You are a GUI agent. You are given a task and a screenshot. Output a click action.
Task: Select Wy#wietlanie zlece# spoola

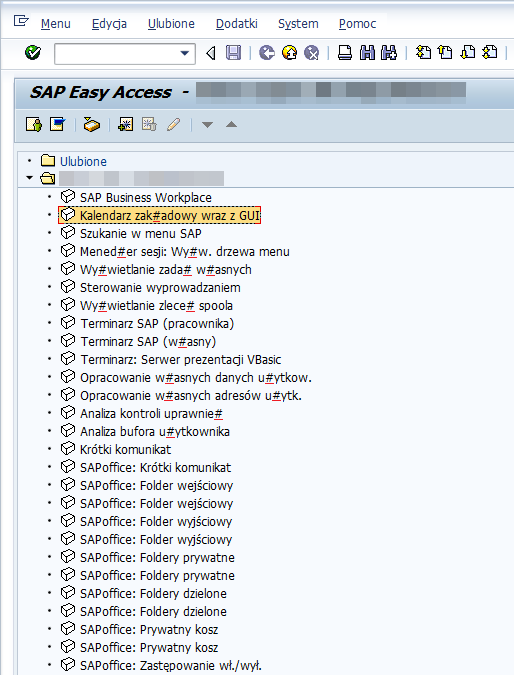click(x=156, y=306)
